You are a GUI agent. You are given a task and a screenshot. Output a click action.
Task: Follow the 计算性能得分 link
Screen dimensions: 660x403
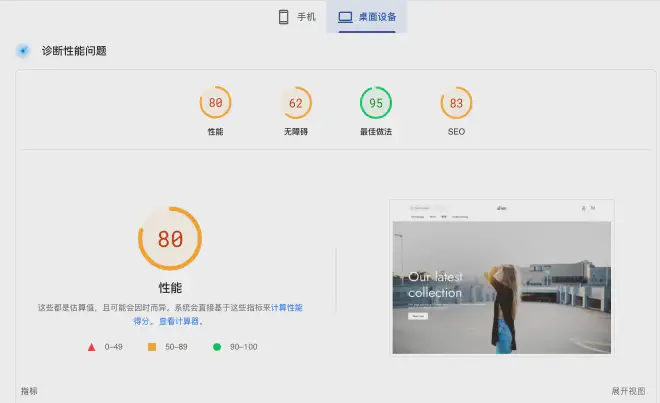tap(286, 308)
